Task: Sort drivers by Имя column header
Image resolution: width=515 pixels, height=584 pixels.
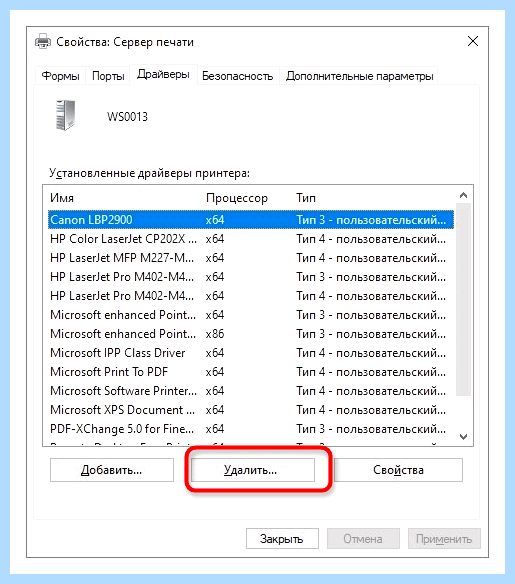Action: coord(62,198)
